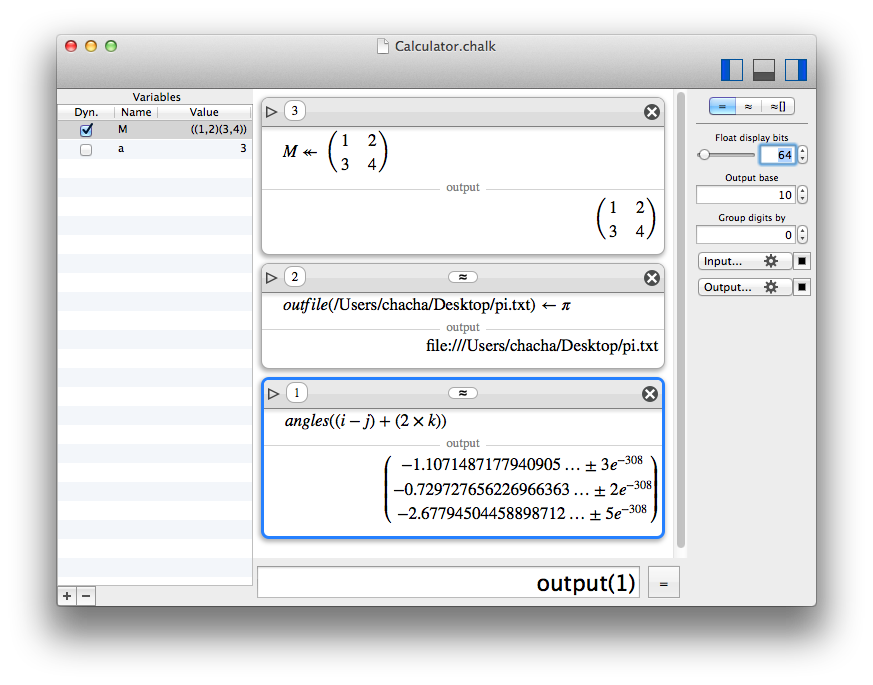Select variable M row name
This screenshot has height=685, width=873.
[x=122, y=129]
